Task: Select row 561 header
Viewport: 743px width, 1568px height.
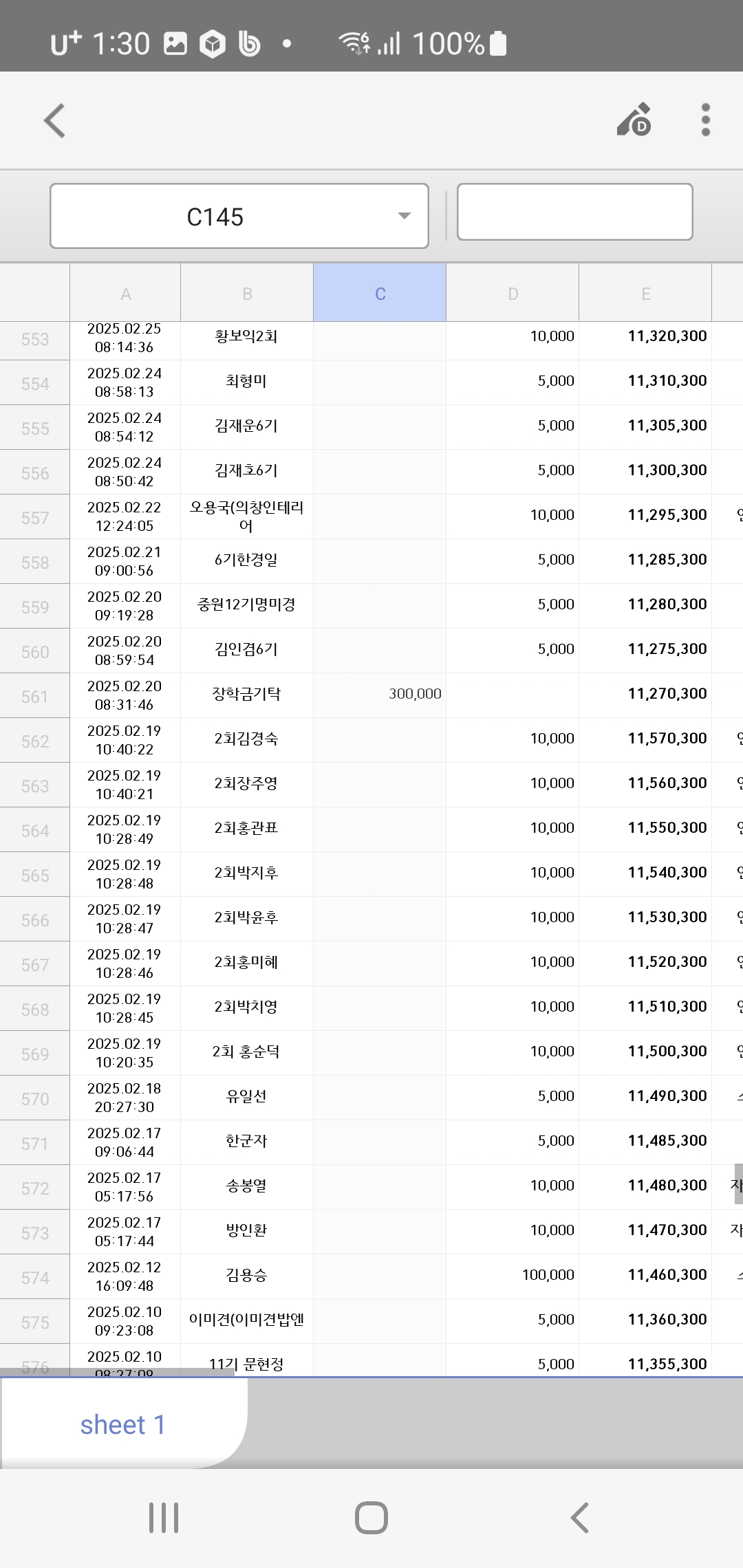Action: pos(34,697)
